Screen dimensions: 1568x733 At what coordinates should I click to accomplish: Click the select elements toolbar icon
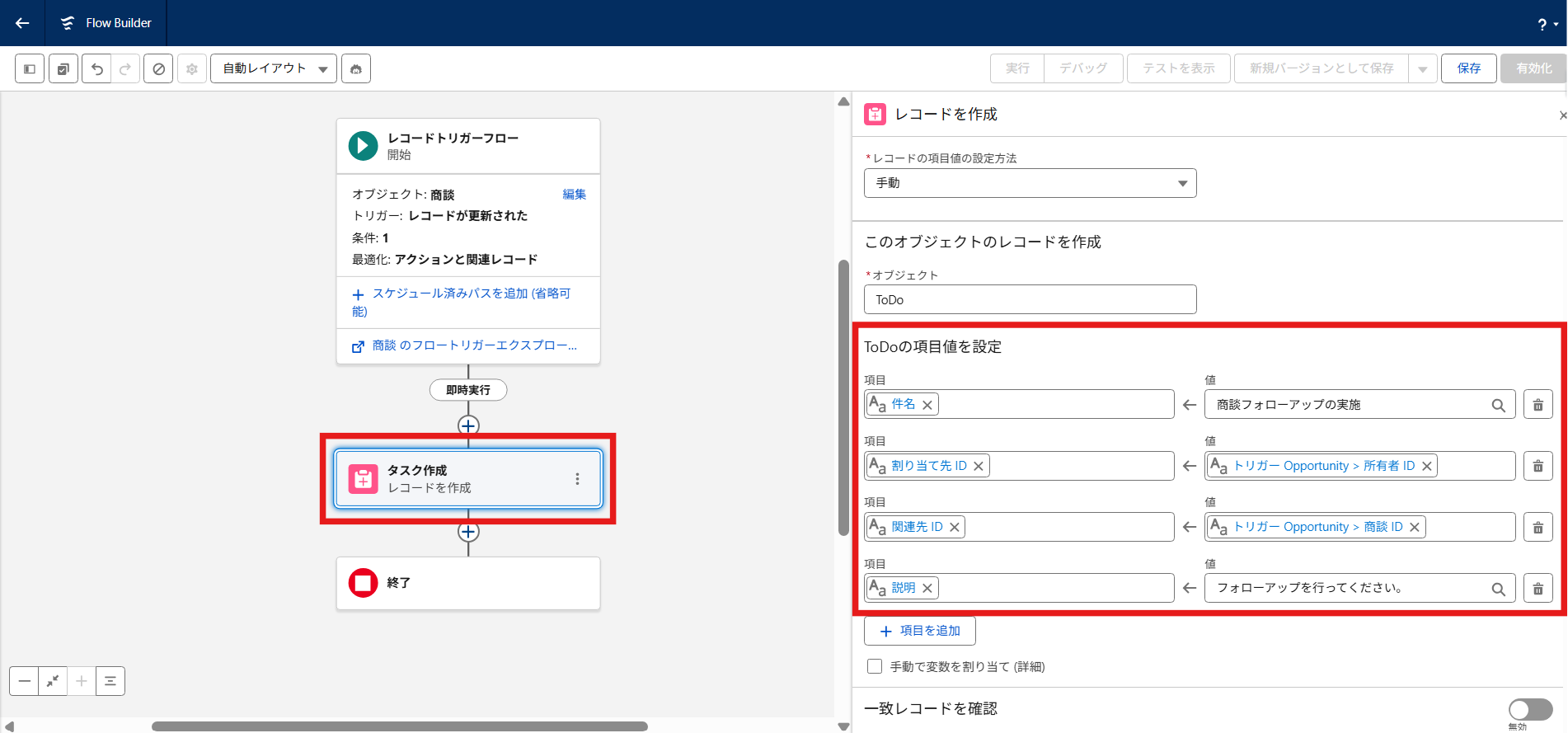tap(63, 68)
